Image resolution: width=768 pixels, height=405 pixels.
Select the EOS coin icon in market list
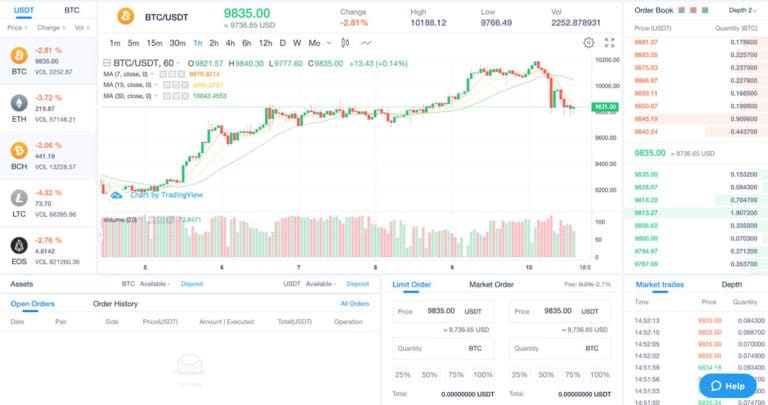19,245
